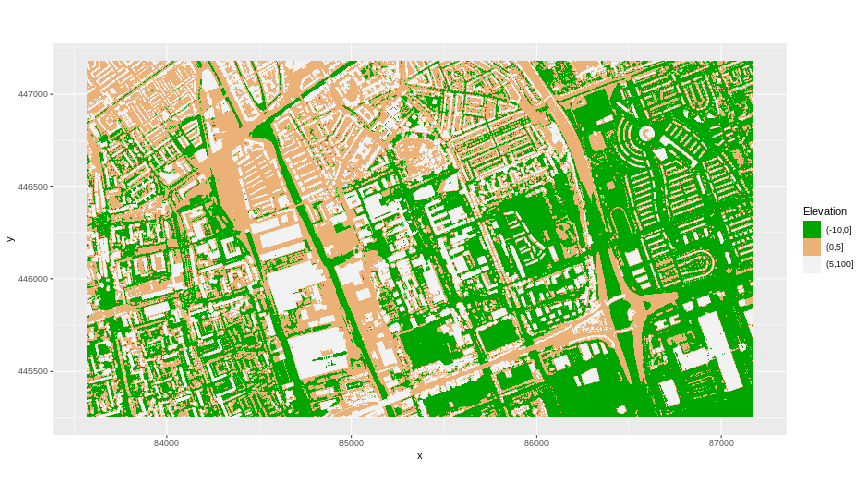This screenshot has height=504, width=864.
Task: Click x-axis tick label 87000
Action: tap(721, 443)
